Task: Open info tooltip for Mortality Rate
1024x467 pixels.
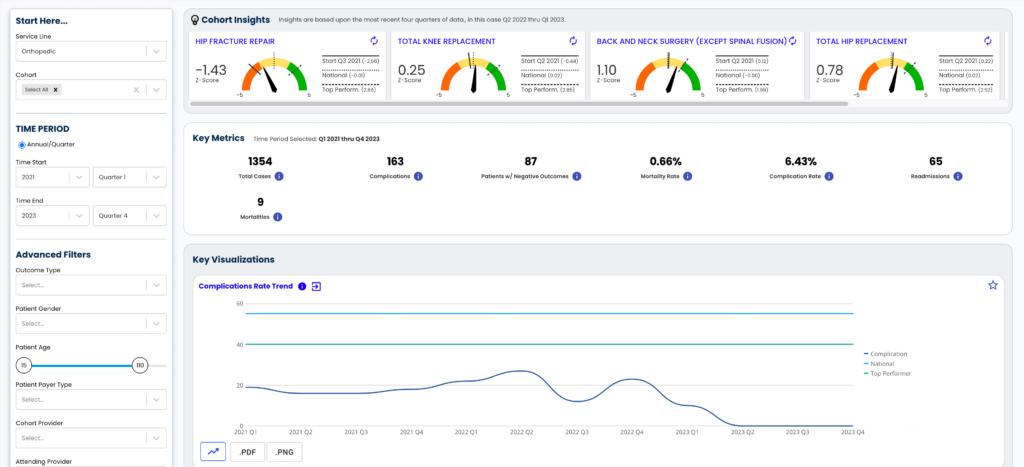Action: [688, 176]
